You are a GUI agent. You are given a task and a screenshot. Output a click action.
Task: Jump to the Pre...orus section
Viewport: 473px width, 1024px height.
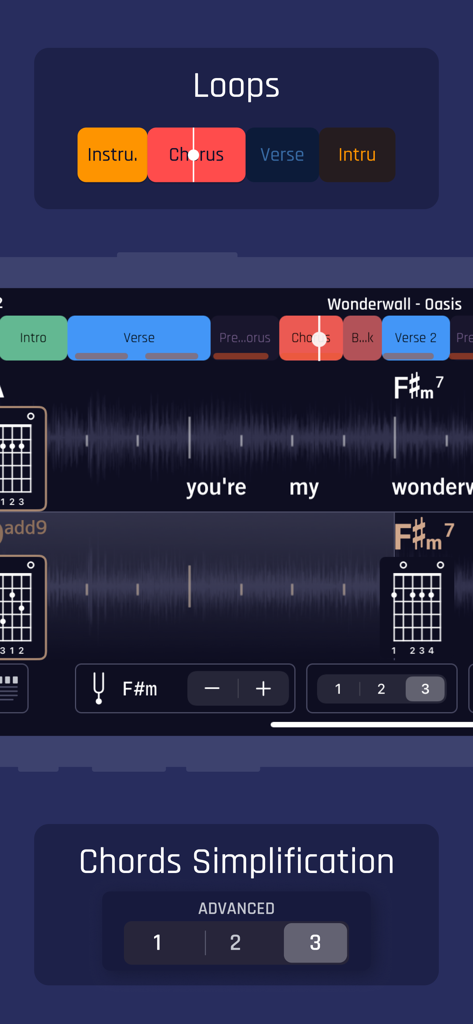click(245, 338)
